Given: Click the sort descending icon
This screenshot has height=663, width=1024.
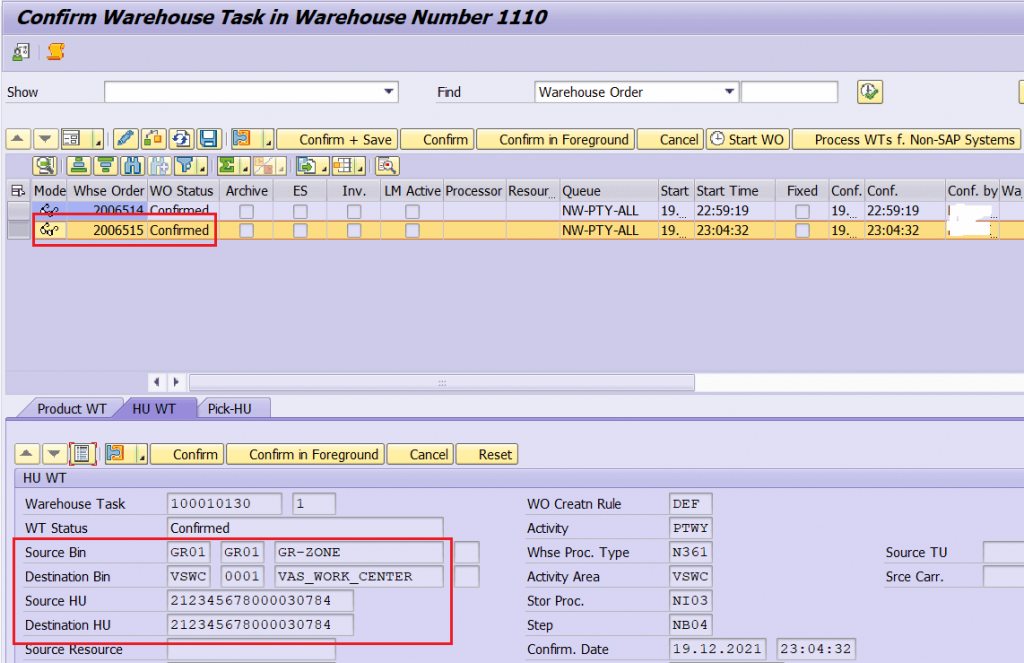Looking at the screenshot, I should coord(105,166).
